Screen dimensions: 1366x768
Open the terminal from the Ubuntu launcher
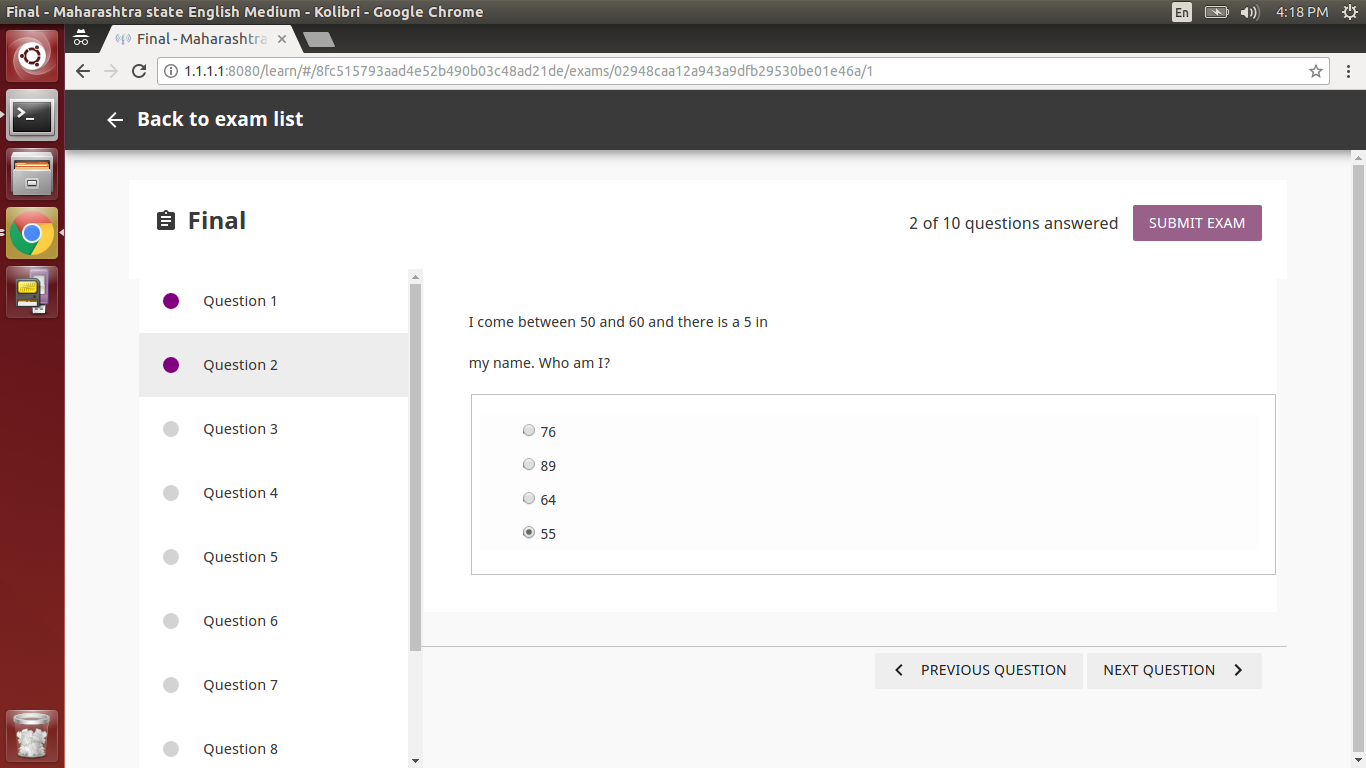pyautogui.click(x=32, y=116)
